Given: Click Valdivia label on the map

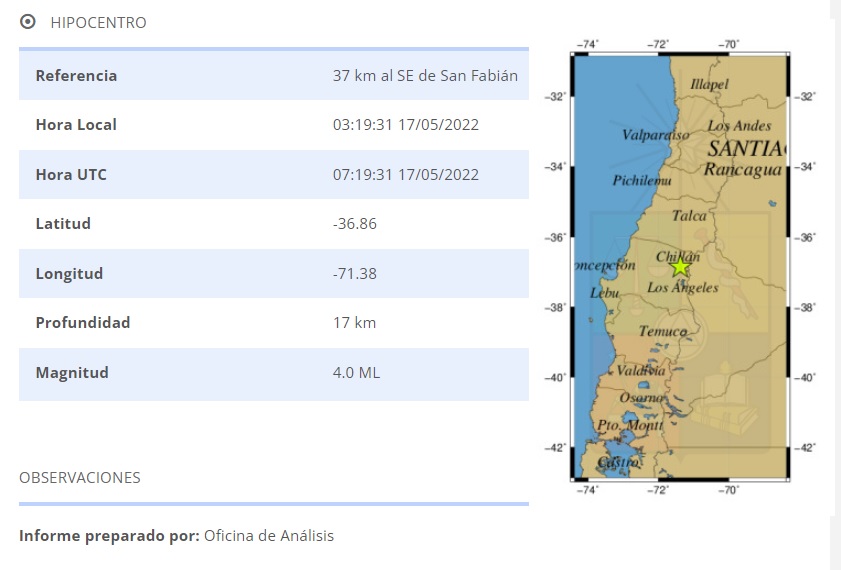Looking at the screenshot, I should point(640,370).
